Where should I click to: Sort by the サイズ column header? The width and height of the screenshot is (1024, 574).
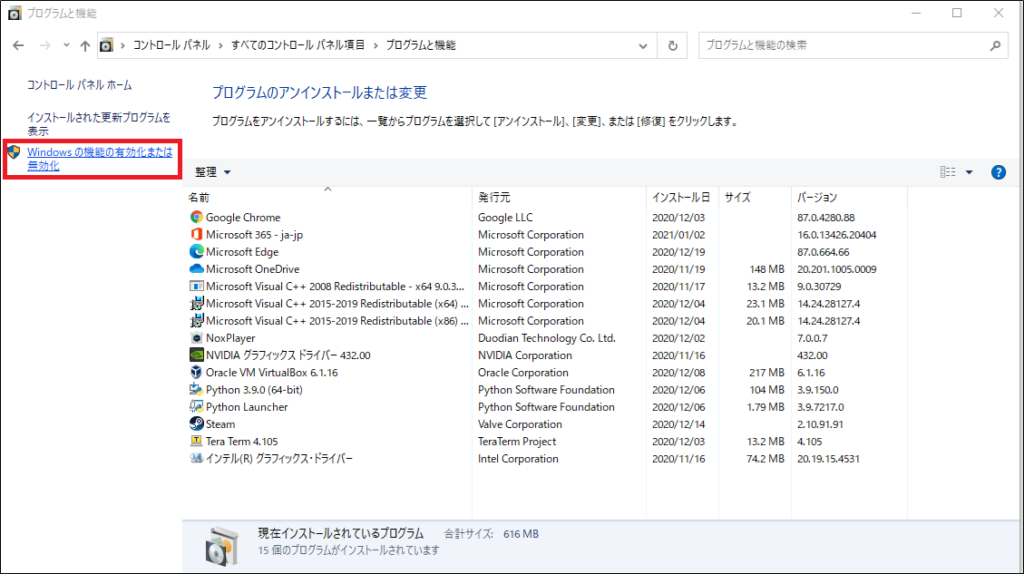737,197
